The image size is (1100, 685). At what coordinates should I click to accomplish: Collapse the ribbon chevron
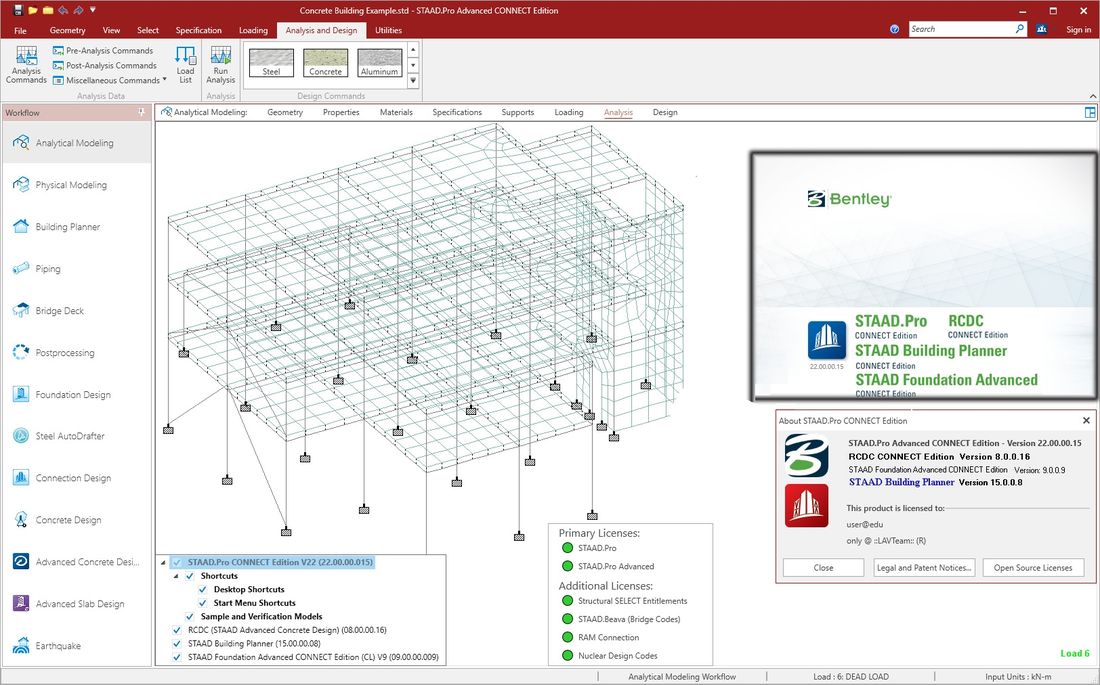(1092, 96)
